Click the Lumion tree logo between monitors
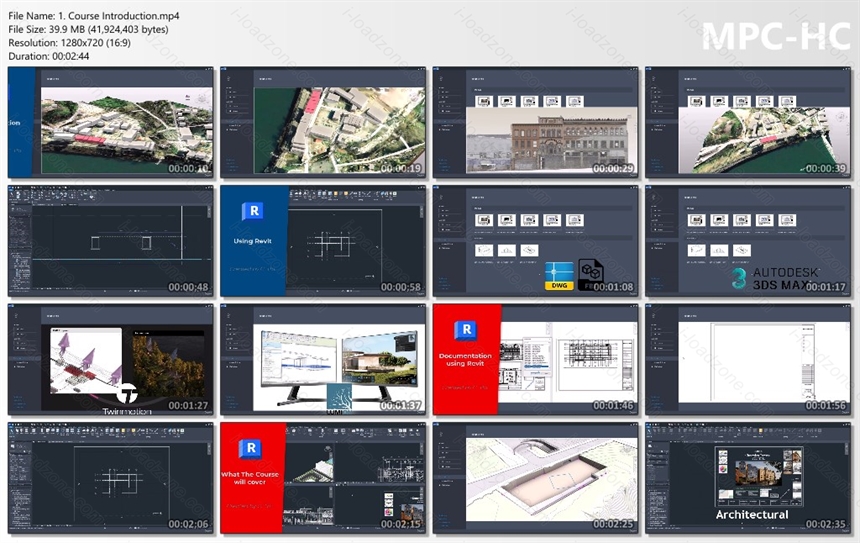The image size is (860, 543). (339, 397)
